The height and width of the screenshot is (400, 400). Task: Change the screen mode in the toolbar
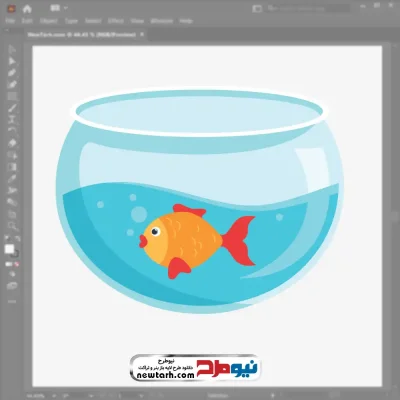click(x=12, y=286)
